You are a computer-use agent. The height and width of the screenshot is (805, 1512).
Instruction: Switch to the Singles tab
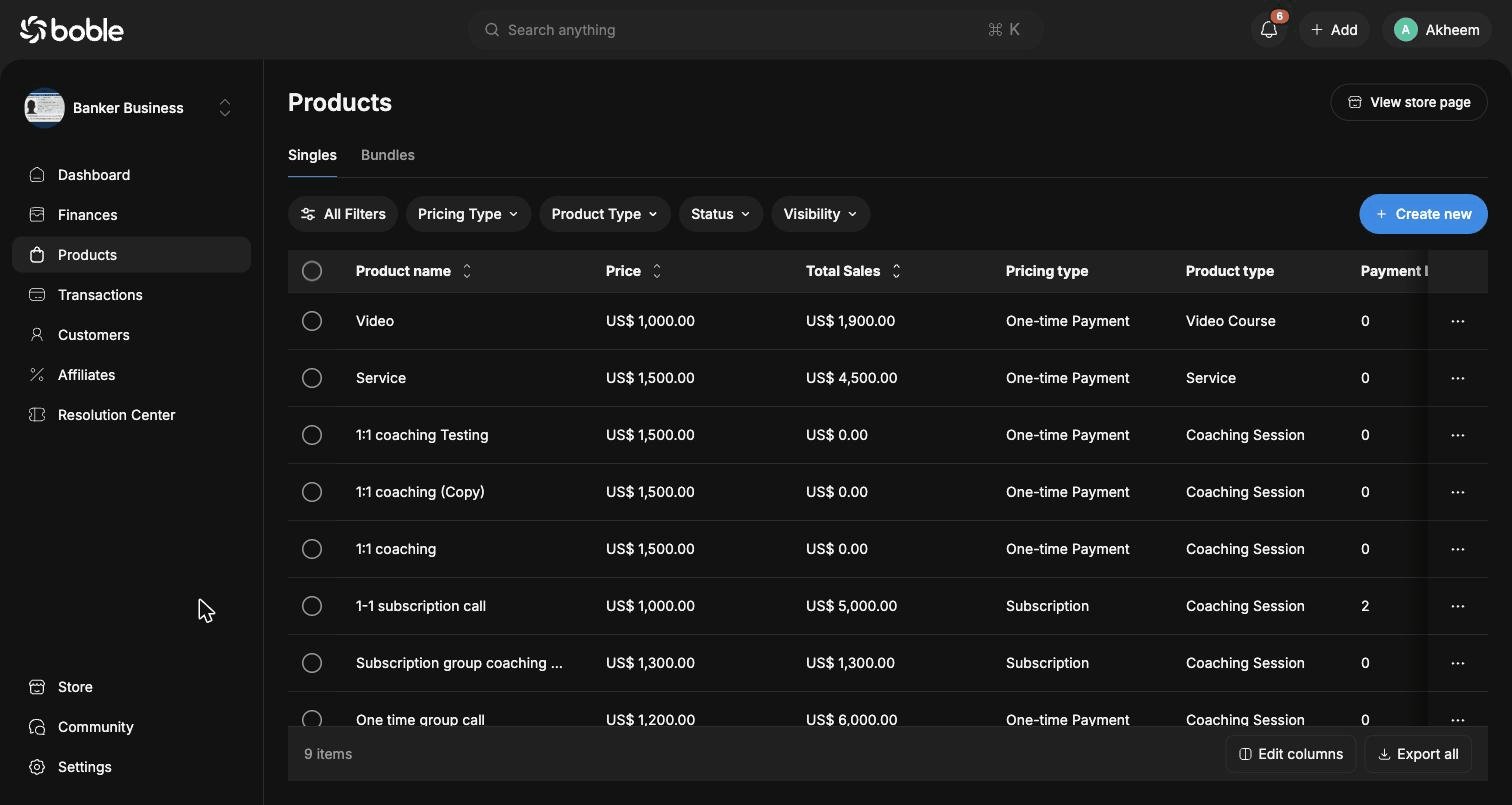click(x=312, y=155)
